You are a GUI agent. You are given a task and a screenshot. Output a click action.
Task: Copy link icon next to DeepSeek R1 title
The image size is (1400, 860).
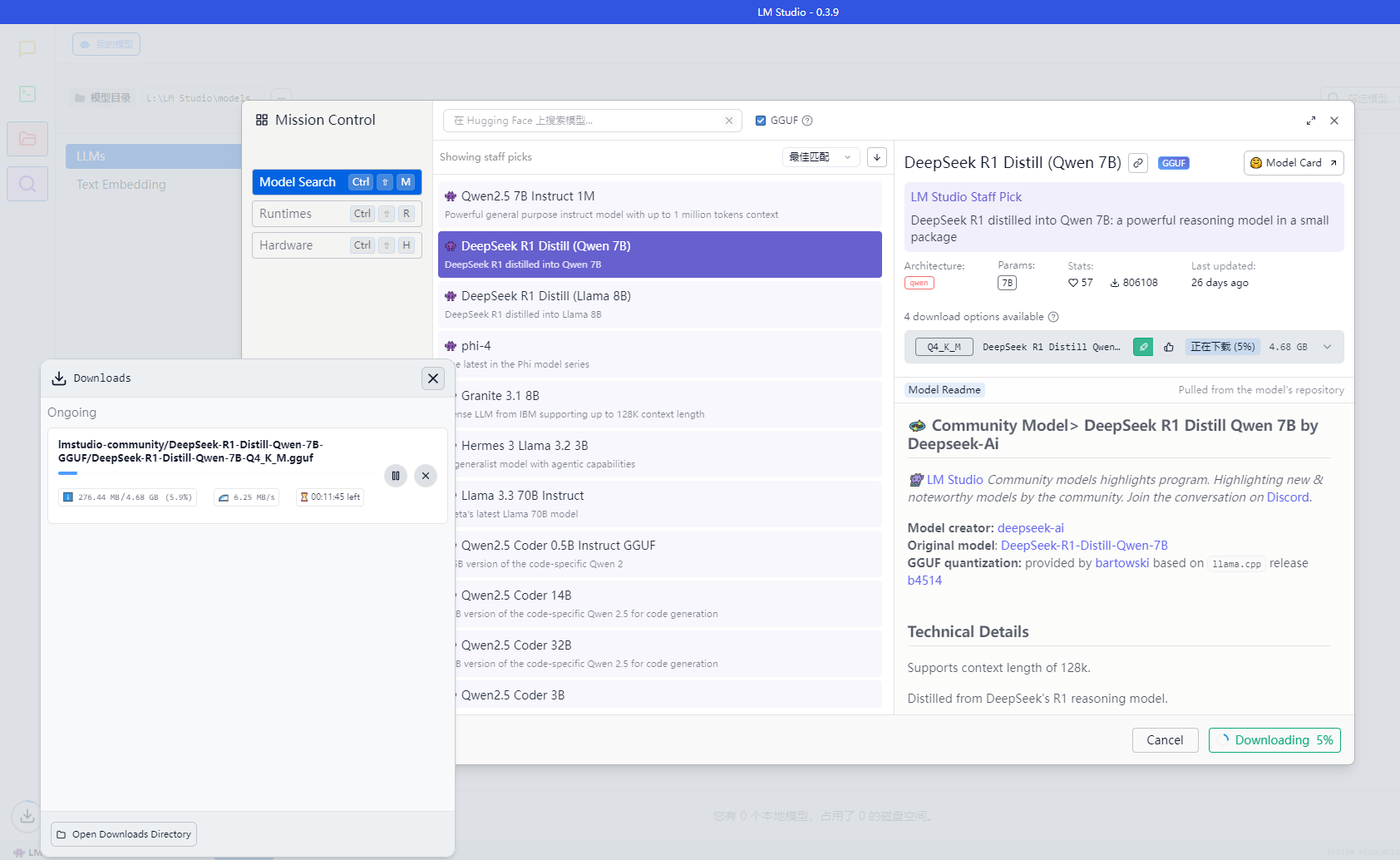[1138, 163]
